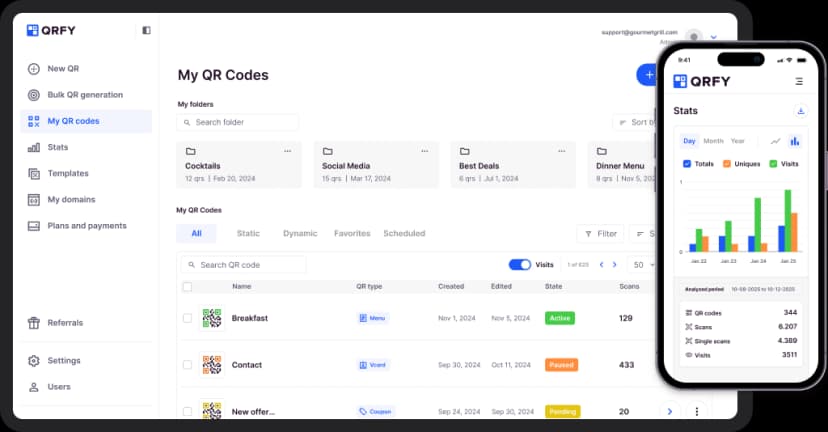Click the Paused state badge for Contact

[561, 365]
